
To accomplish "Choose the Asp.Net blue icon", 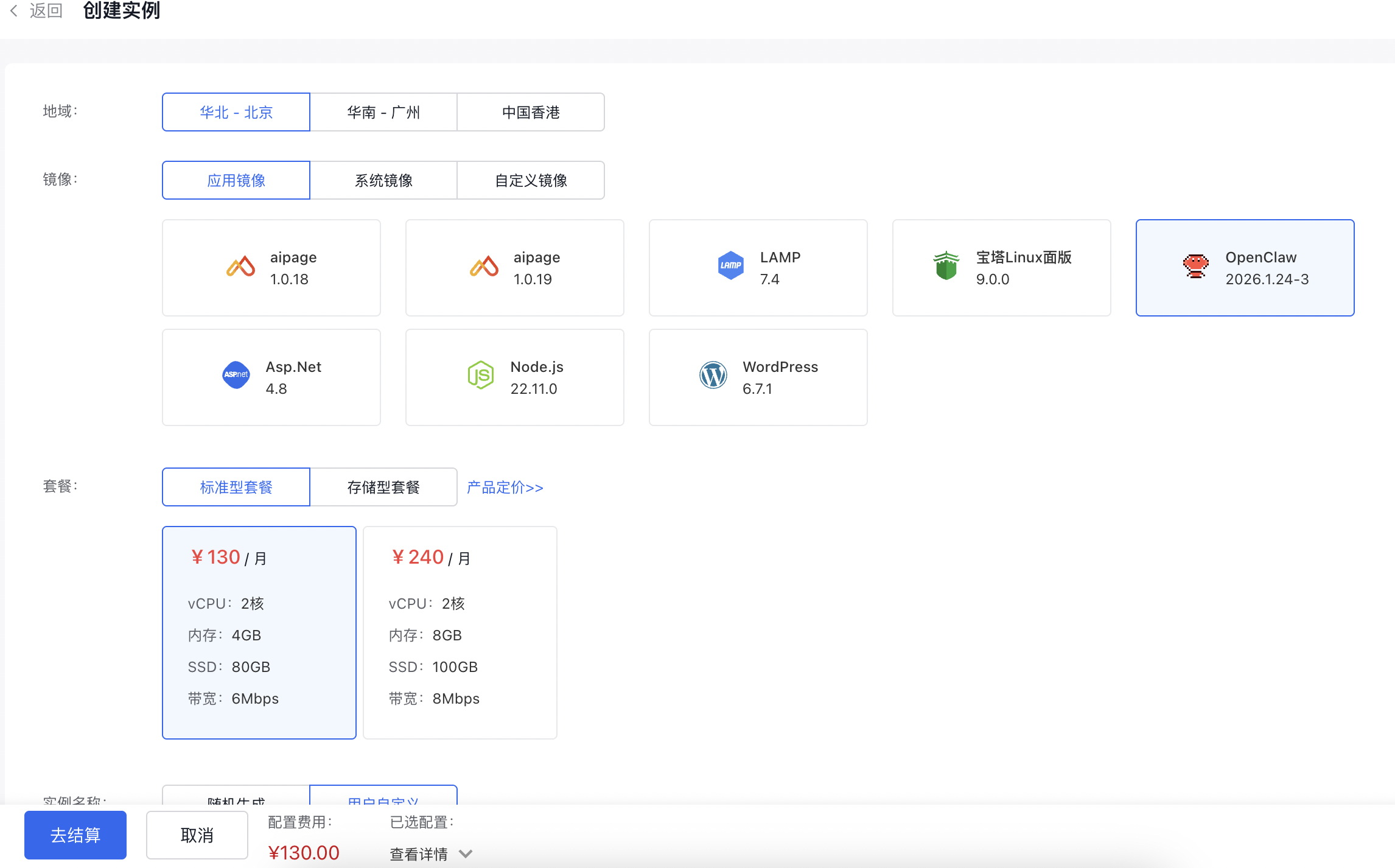I will click(236, 375).
